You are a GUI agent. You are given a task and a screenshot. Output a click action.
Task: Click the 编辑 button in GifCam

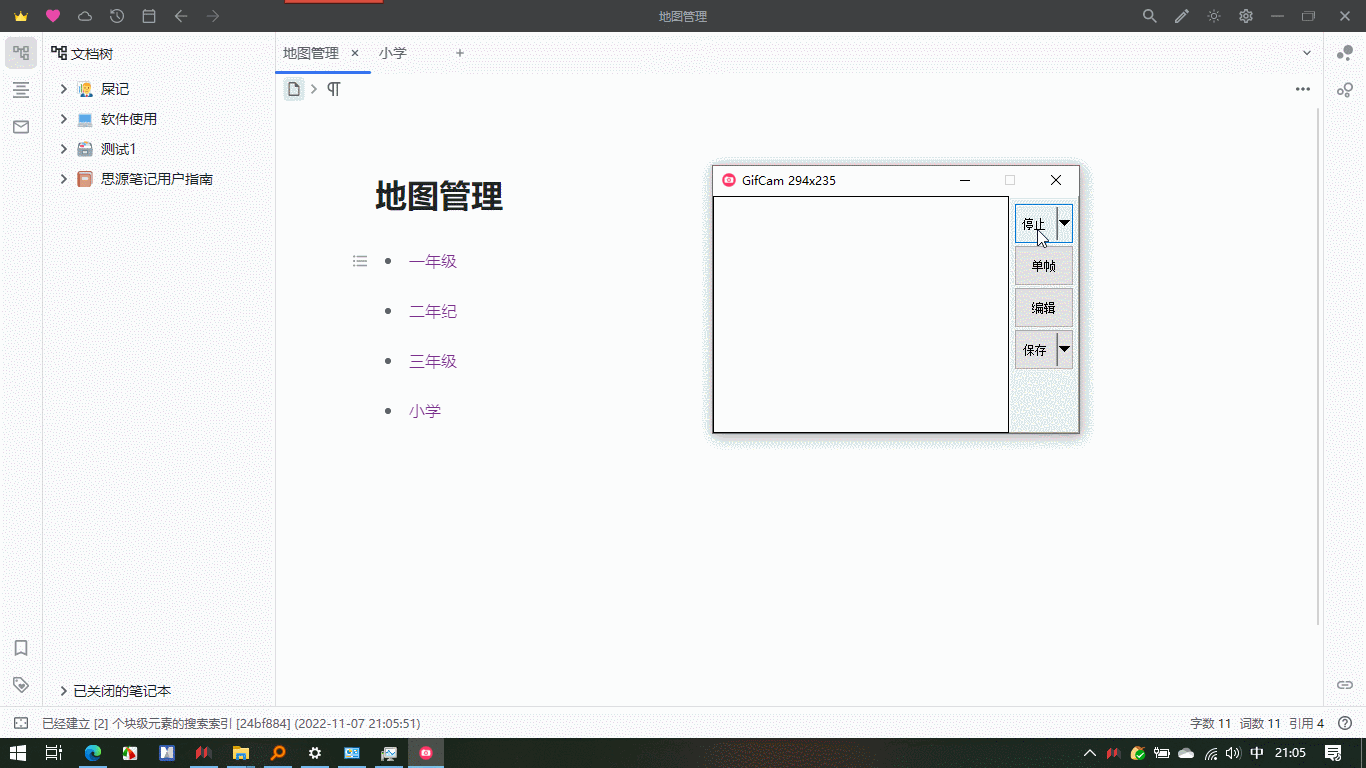click(x=1043, y=308)
